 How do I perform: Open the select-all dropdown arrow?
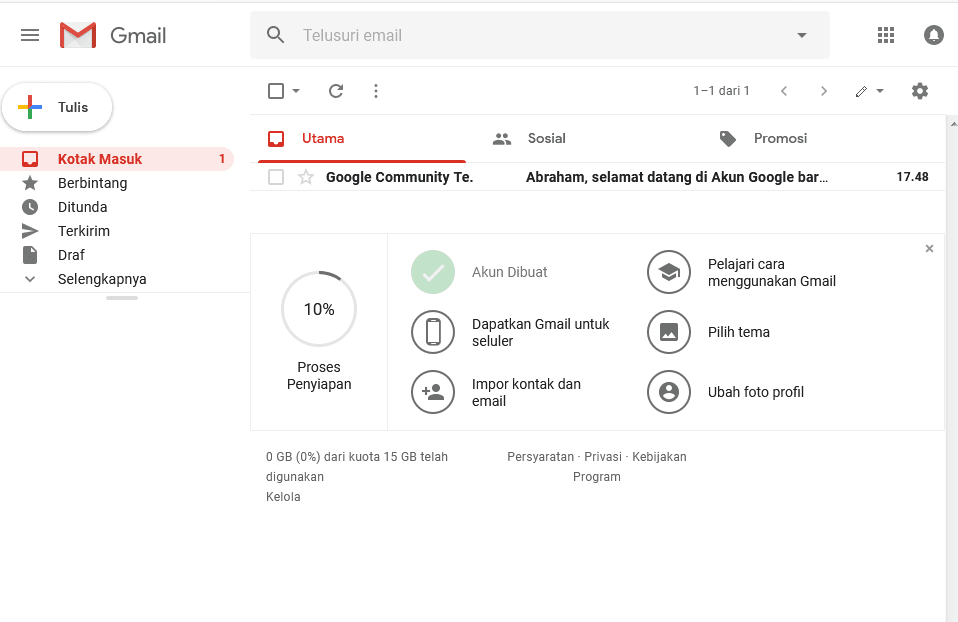click(x=296, y=91)
